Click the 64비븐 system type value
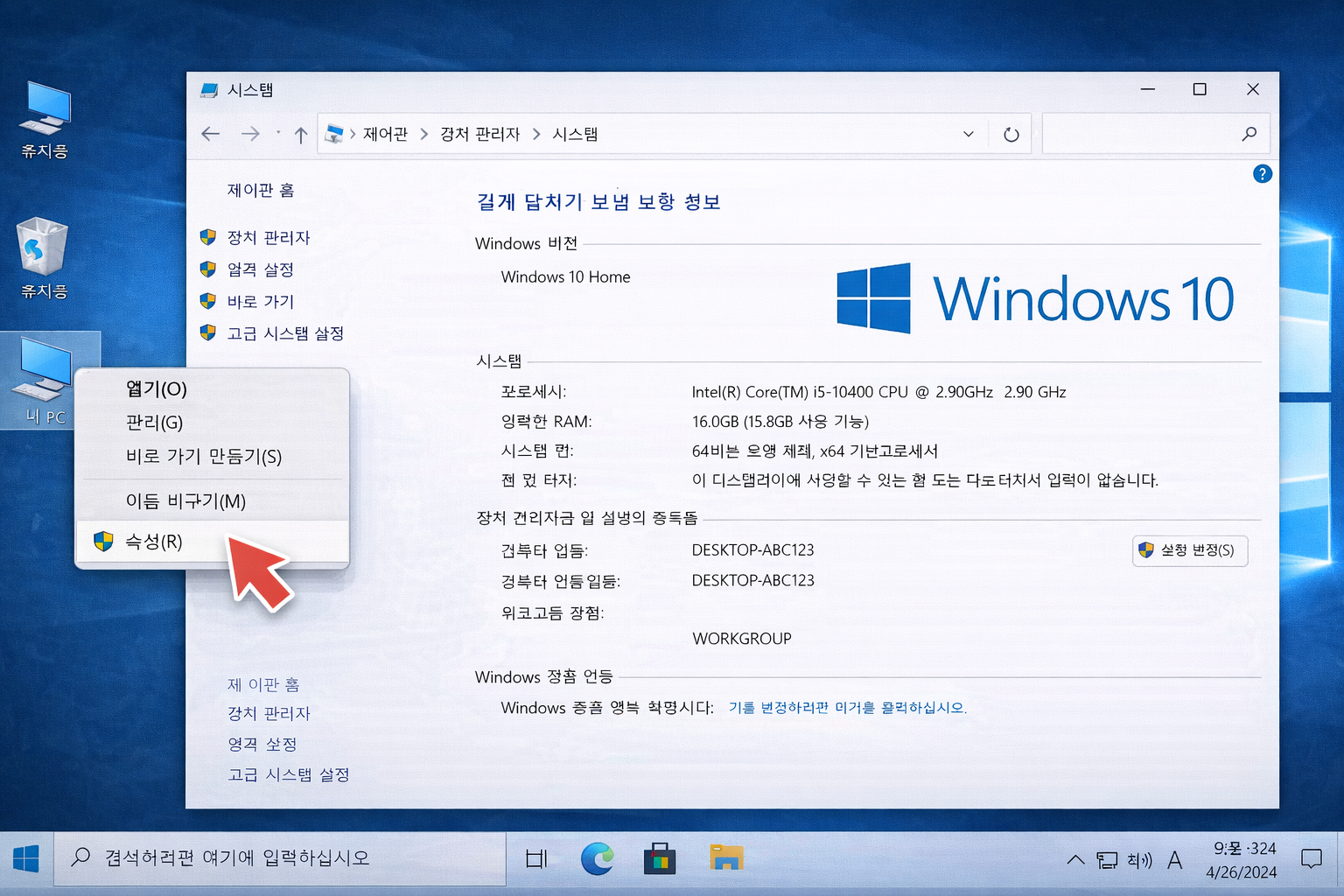 pos(815,451)
